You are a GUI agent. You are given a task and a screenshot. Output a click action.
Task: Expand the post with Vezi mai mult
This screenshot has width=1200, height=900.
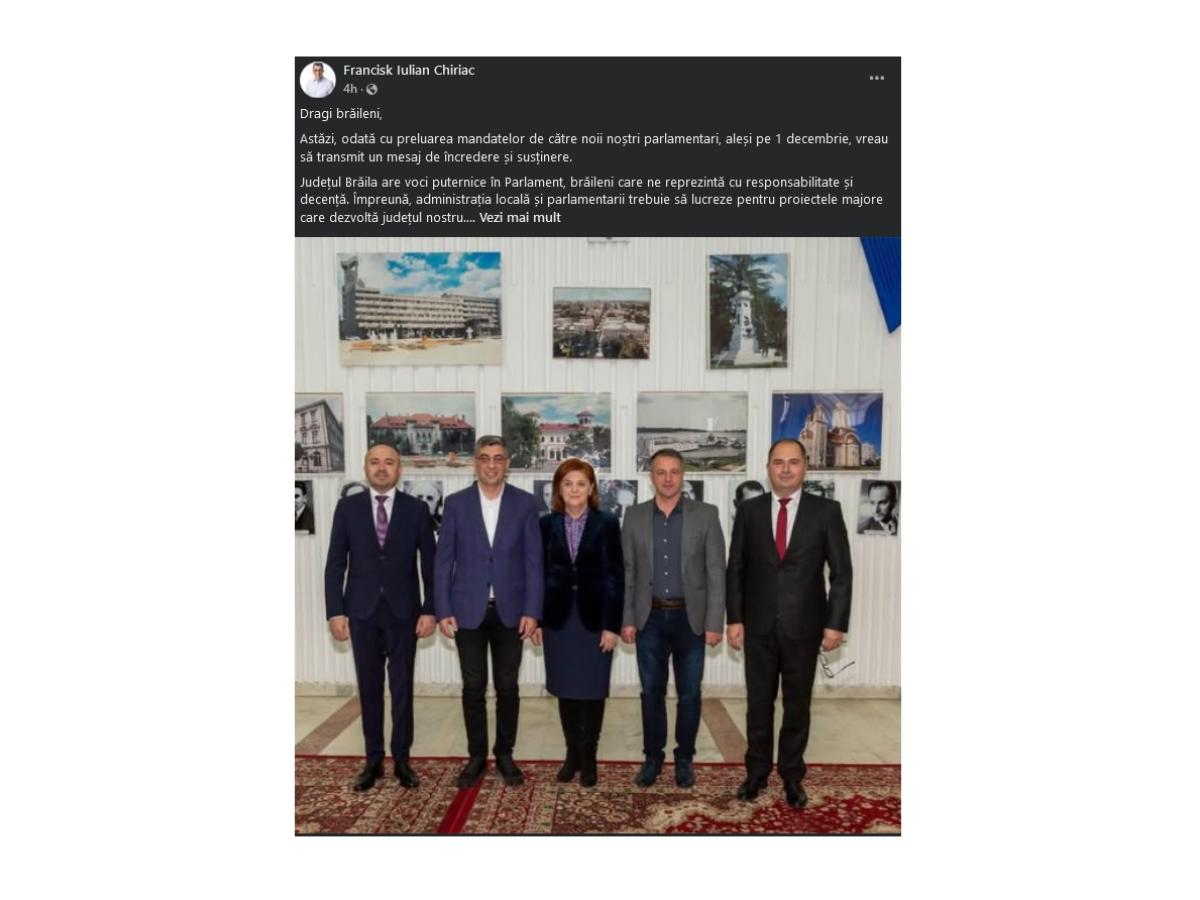click(x=520, y=218)
